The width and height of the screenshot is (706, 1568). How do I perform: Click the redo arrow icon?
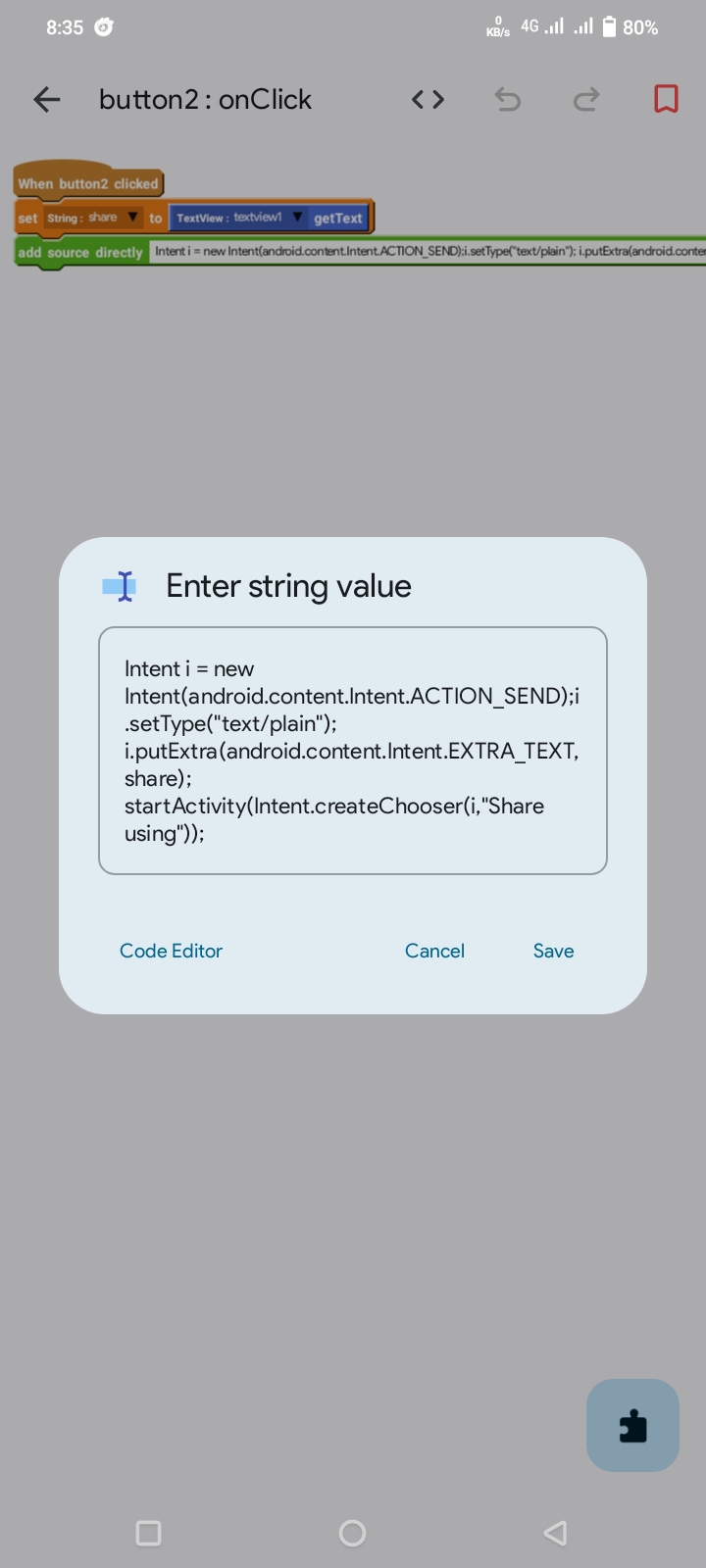[x=586, y=99]
